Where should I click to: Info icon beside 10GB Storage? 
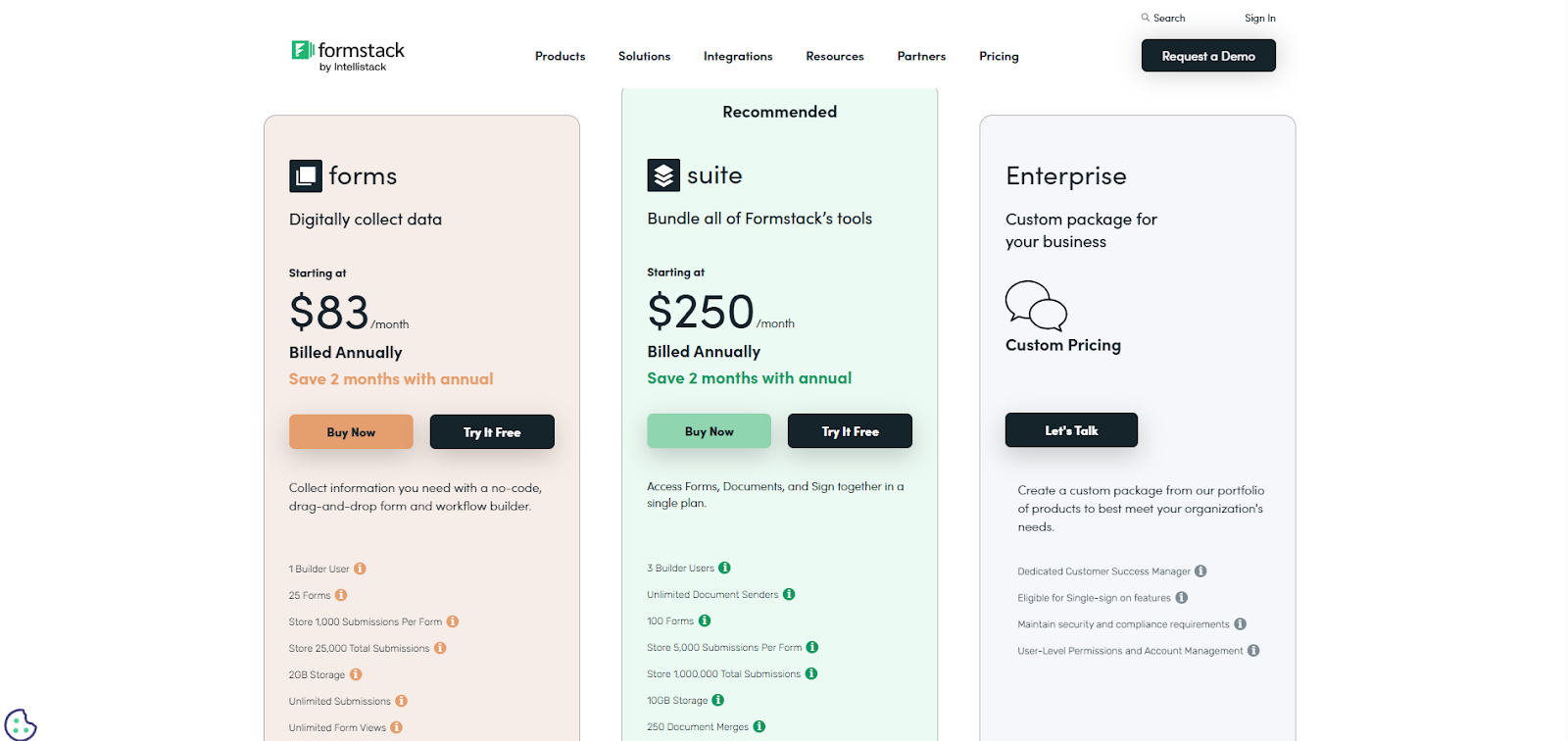718,700
